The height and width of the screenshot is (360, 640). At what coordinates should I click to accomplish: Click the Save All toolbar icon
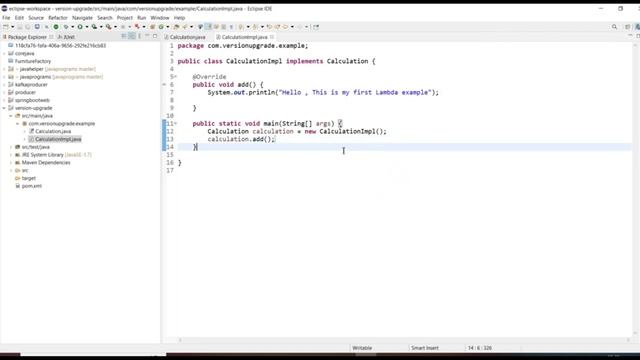pos(28,27)
